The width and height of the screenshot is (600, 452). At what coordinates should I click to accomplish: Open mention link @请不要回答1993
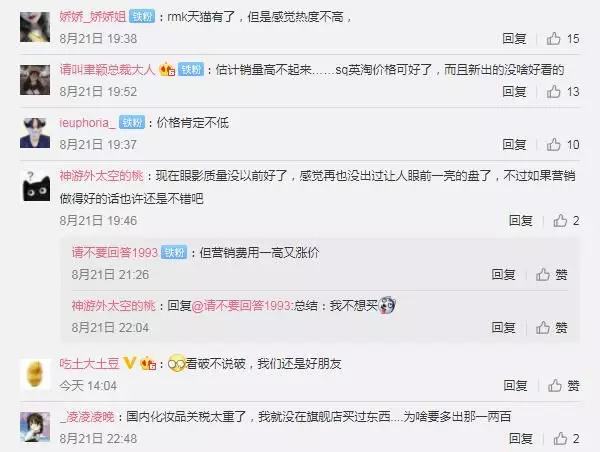point(242,306)
